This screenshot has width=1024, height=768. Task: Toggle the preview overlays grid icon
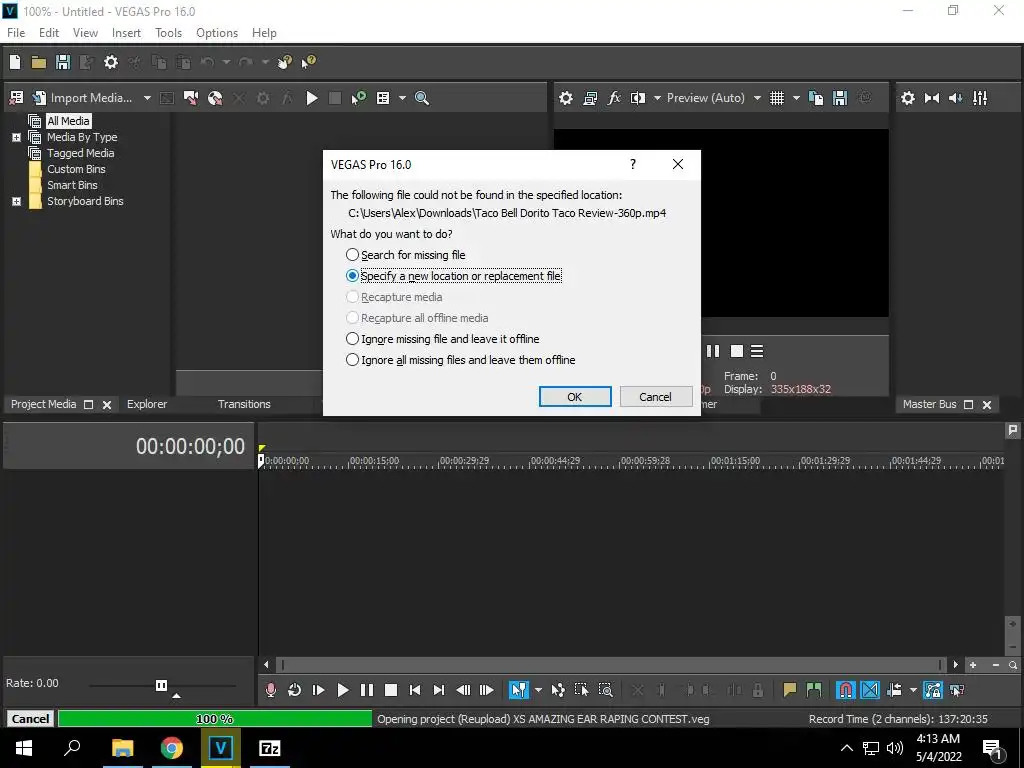[x=776, y=98]
